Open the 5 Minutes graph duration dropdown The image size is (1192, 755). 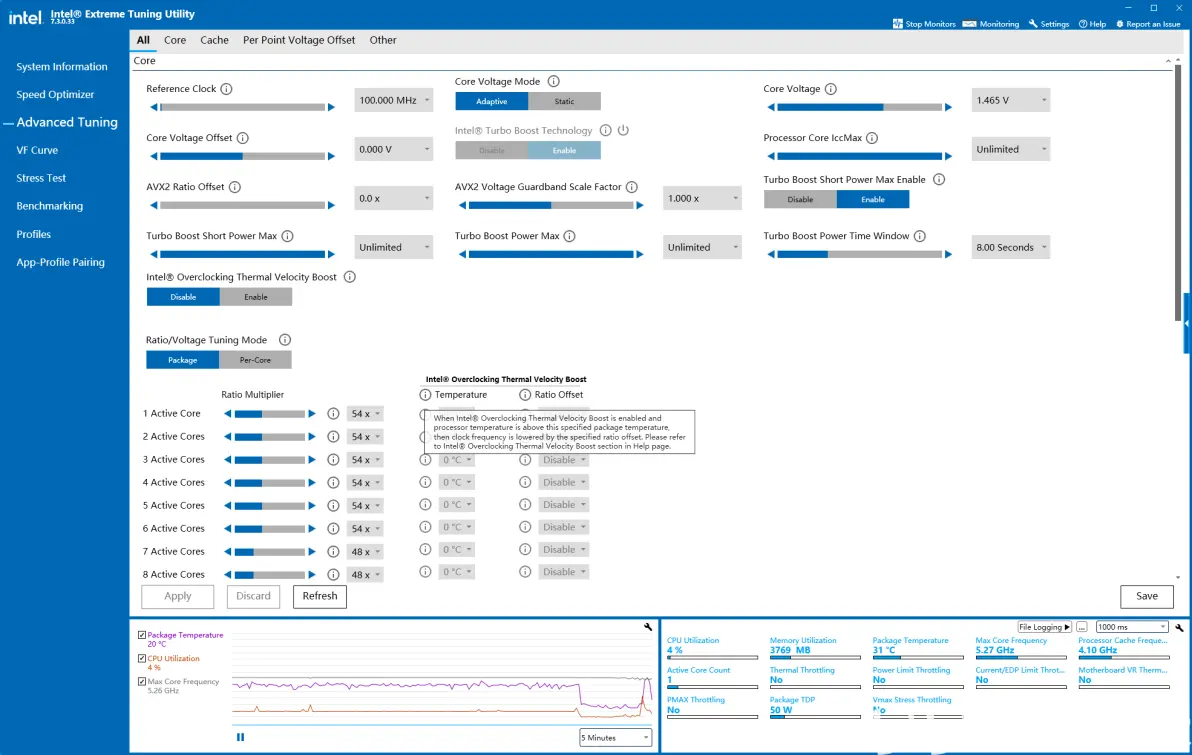[x=615, y=738]
